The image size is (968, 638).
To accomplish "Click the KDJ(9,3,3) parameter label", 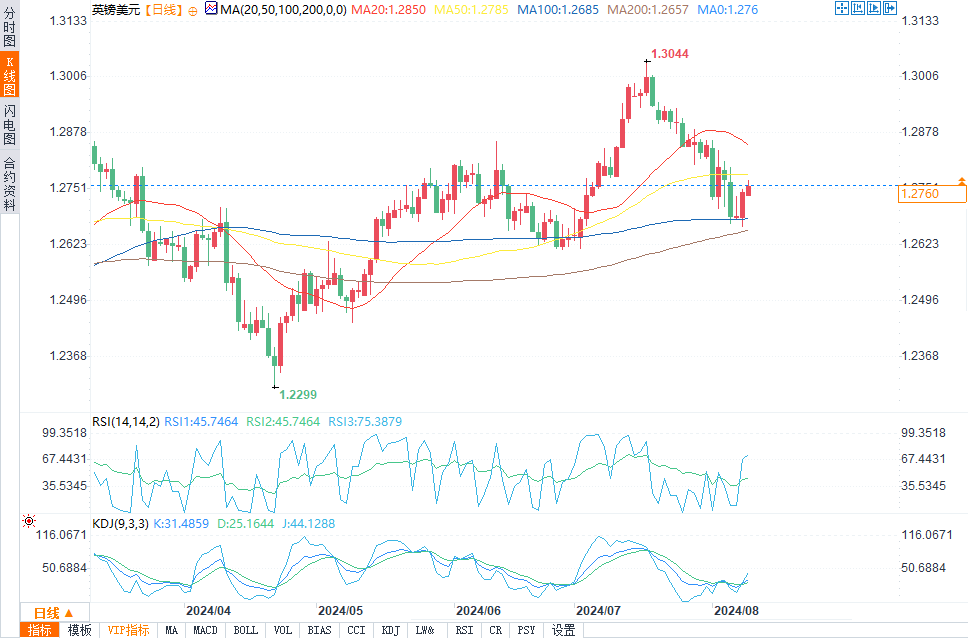I will tap(120, 524).
